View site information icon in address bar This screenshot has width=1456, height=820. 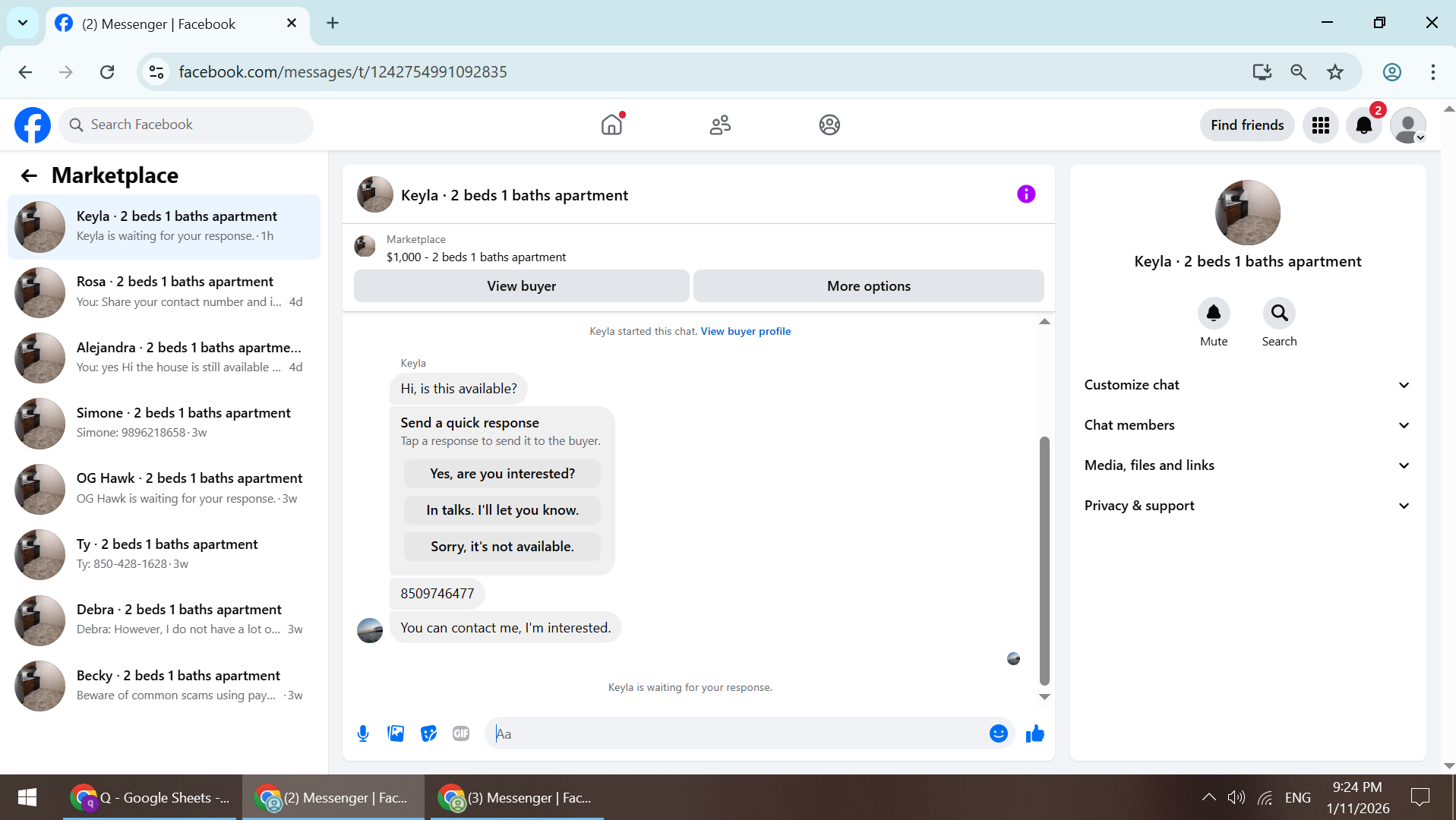(x=156, y=72)
